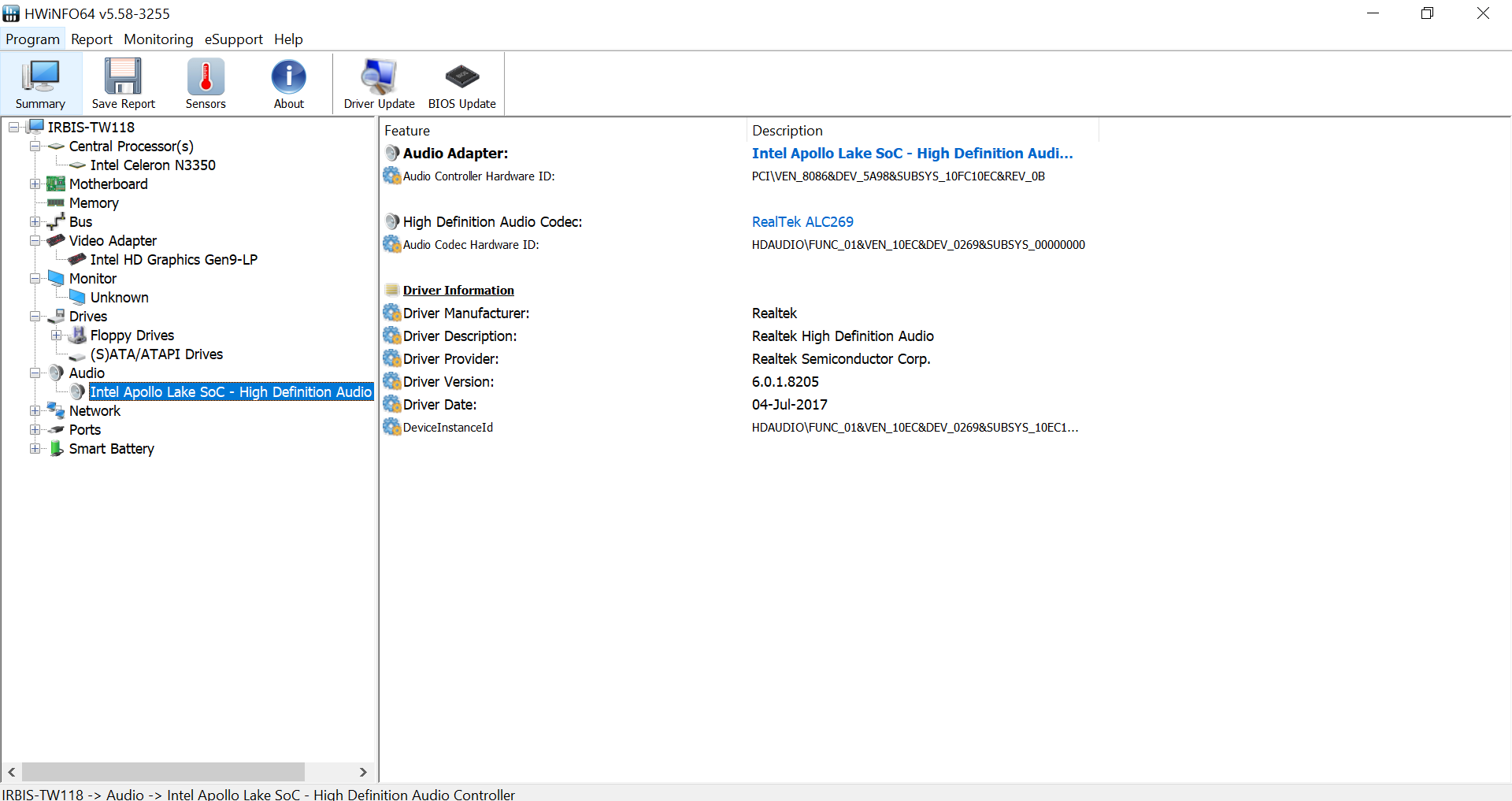The image size is (1512, 801).
Task: Select the driver date 04-Jul-2017
Action: point(790,405)
